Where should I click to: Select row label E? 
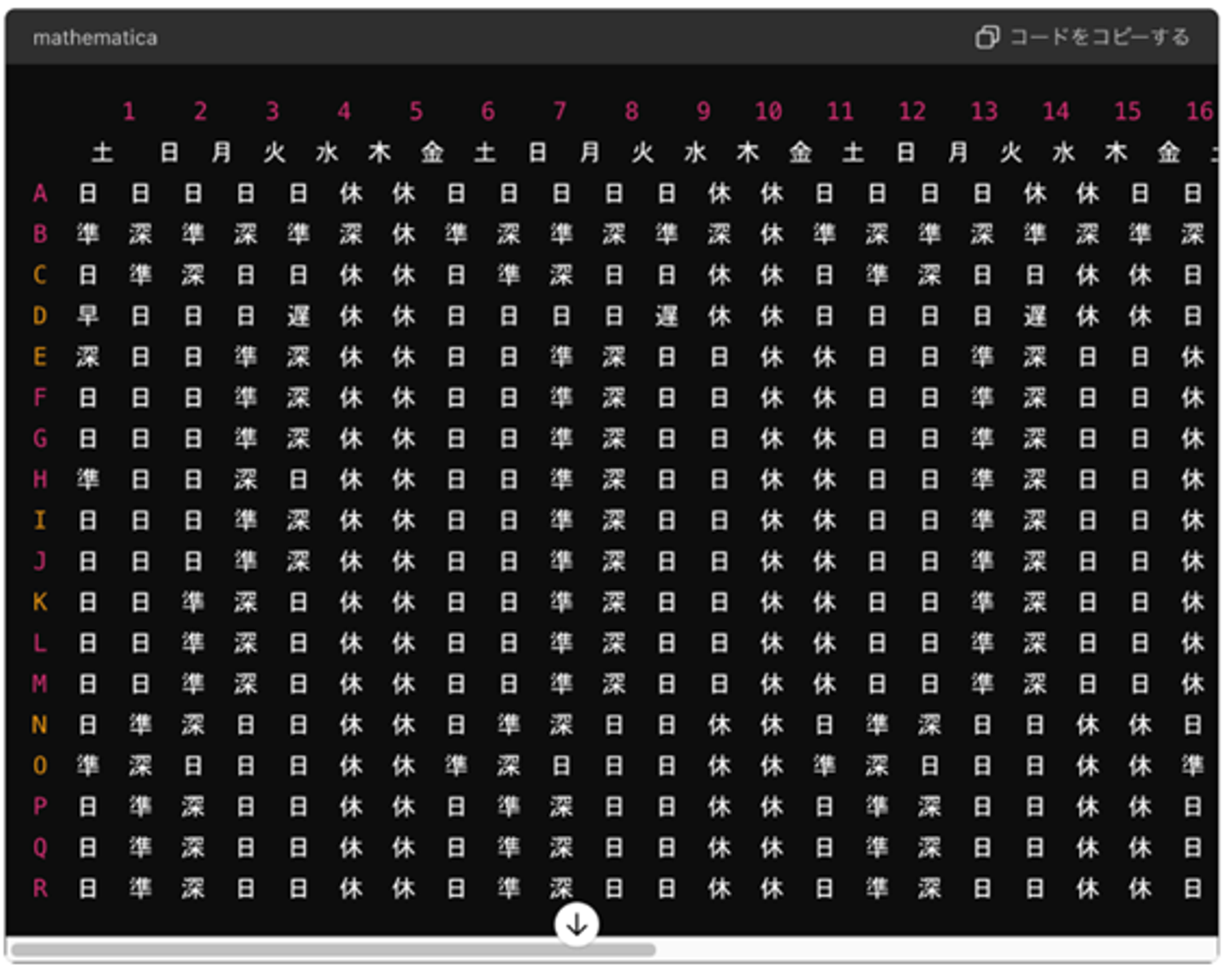pos(39,356)
